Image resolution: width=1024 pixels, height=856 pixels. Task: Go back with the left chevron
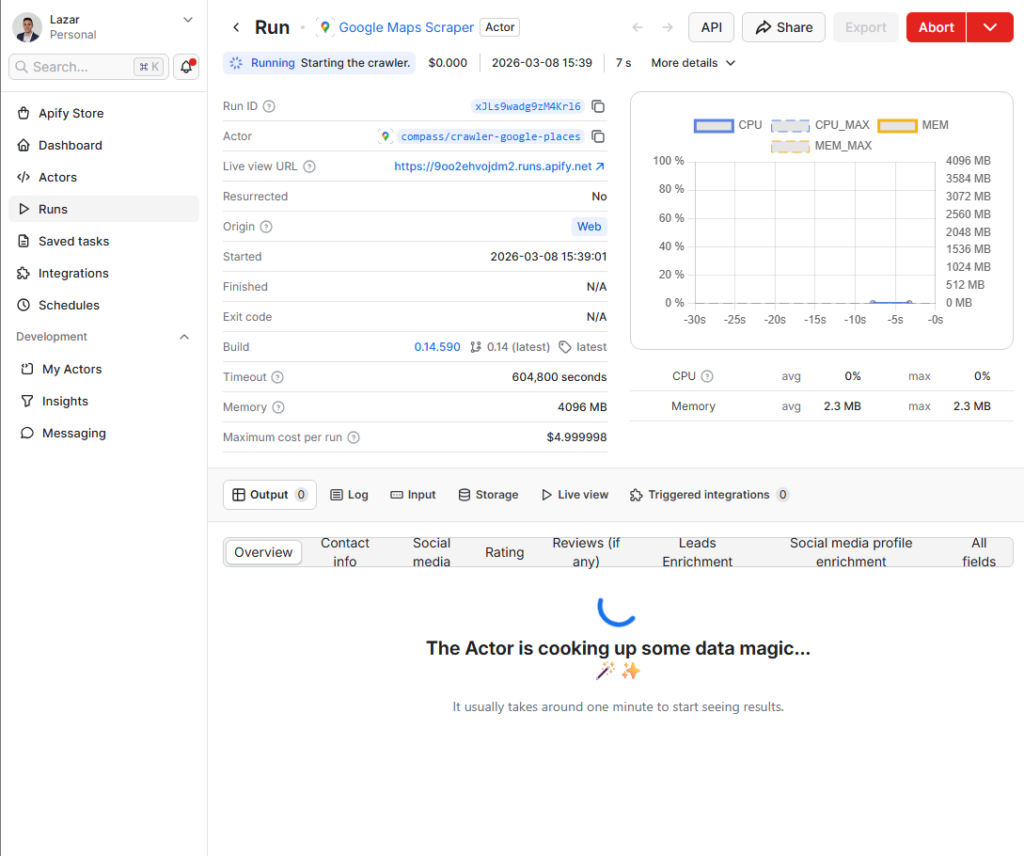[236, 27]
